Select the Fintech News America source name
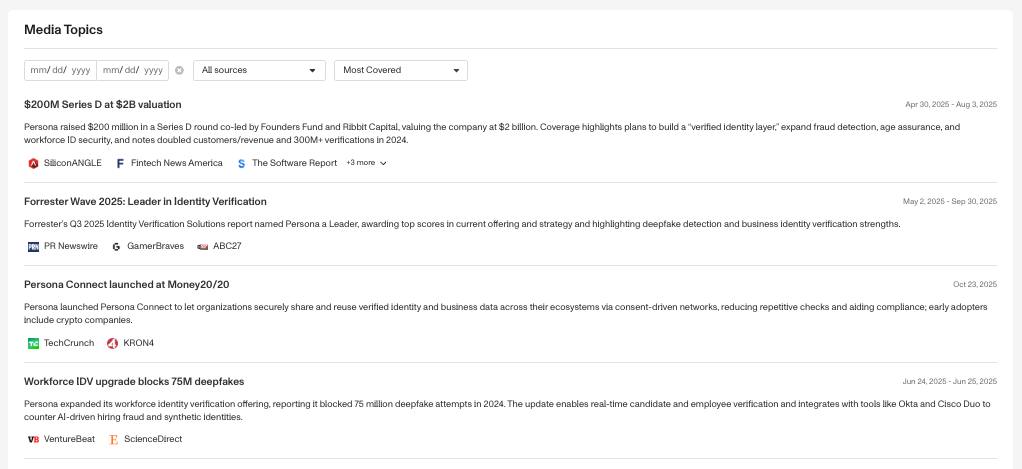 (177, 163)
